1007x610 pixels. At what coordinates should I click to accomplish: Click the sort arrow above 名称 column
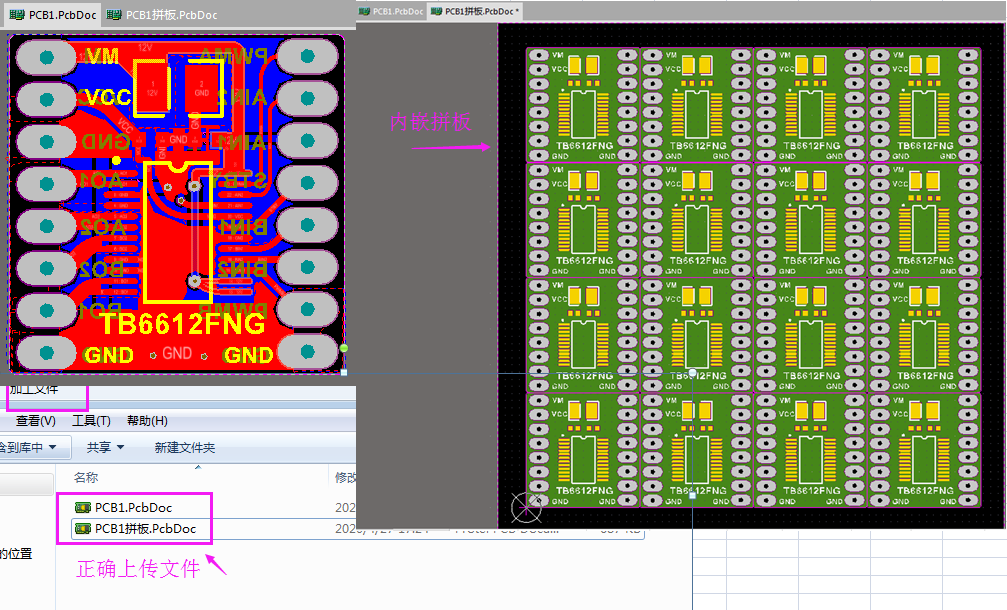pos(196,465)
